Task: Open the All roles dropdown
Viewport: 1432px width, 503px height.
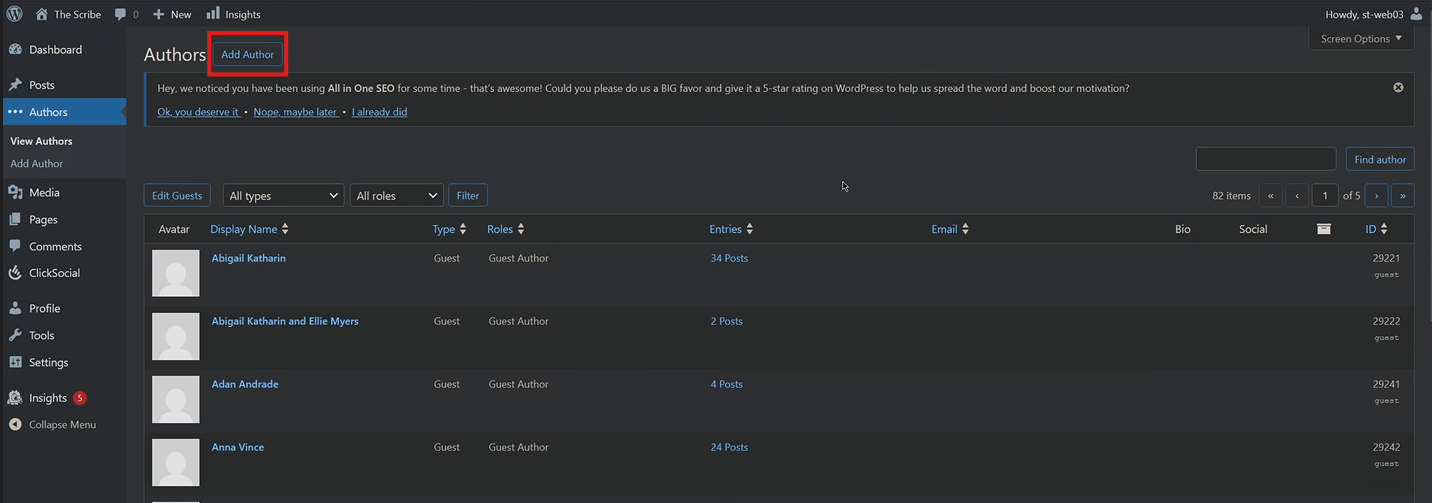Action: click(396, 196)
